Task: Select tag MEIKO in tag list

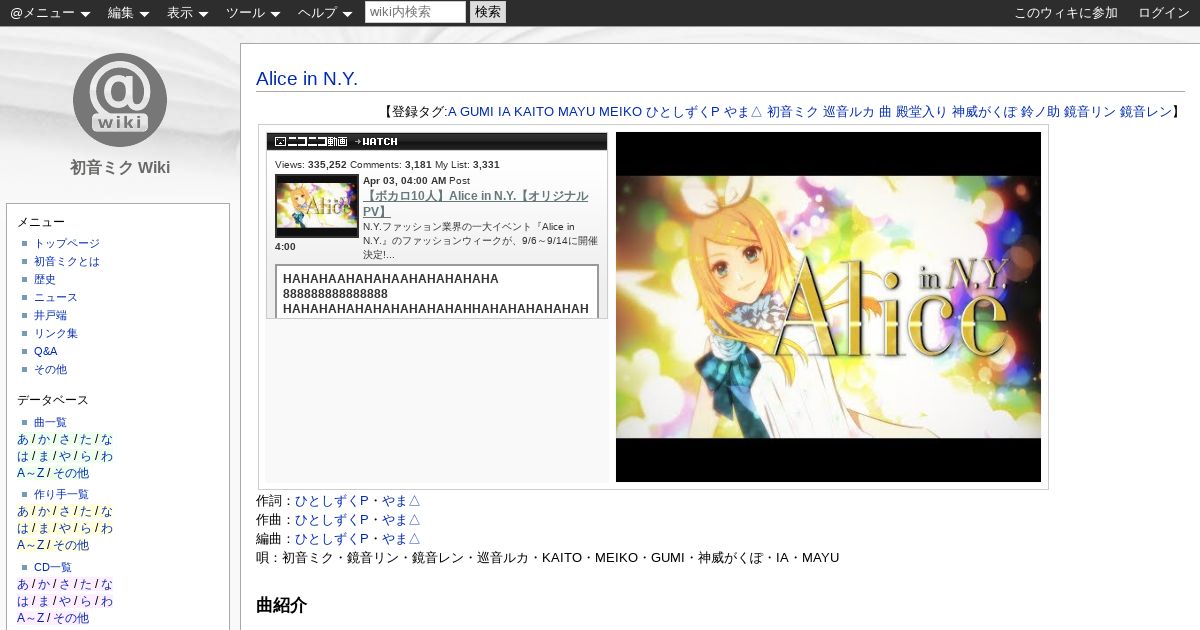Action: (x=620, y=112)
